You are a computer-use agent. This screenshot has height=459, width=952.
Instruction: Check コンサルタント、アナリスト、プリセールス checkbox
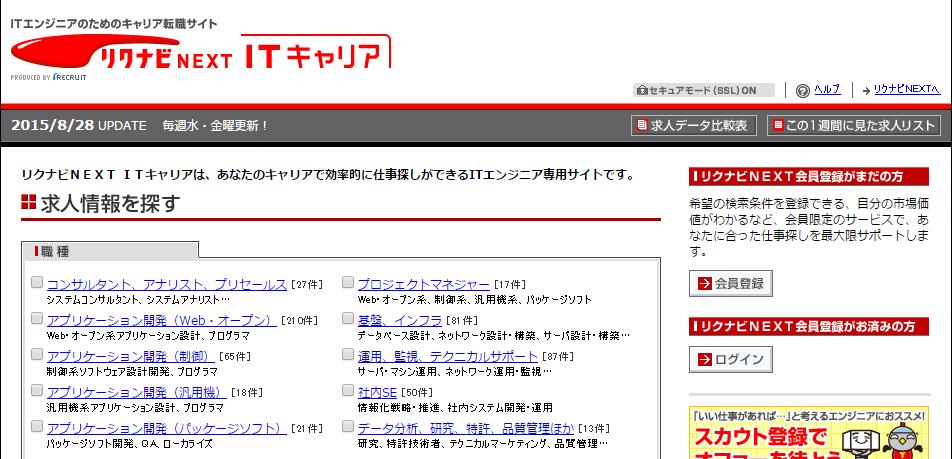point(37,282)
